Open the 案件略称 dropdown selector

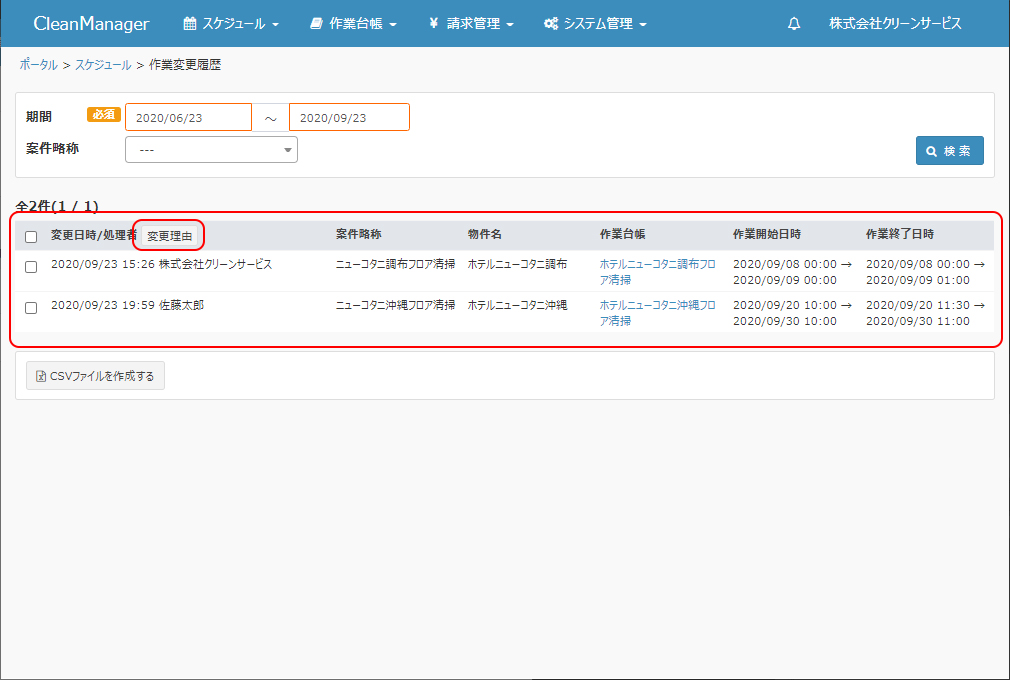click(211, 149)
